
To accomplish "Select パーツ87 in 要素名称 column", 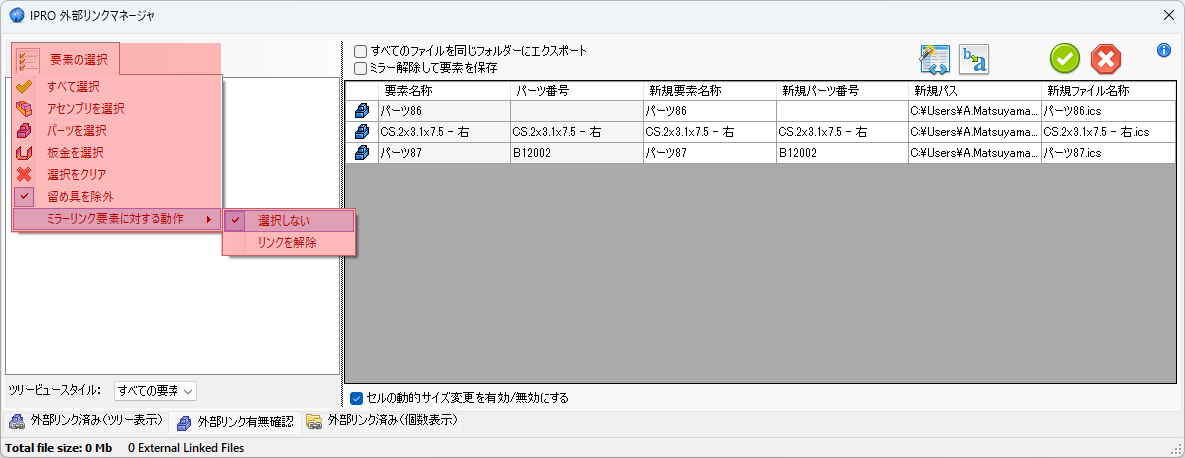I will [444, 153].
